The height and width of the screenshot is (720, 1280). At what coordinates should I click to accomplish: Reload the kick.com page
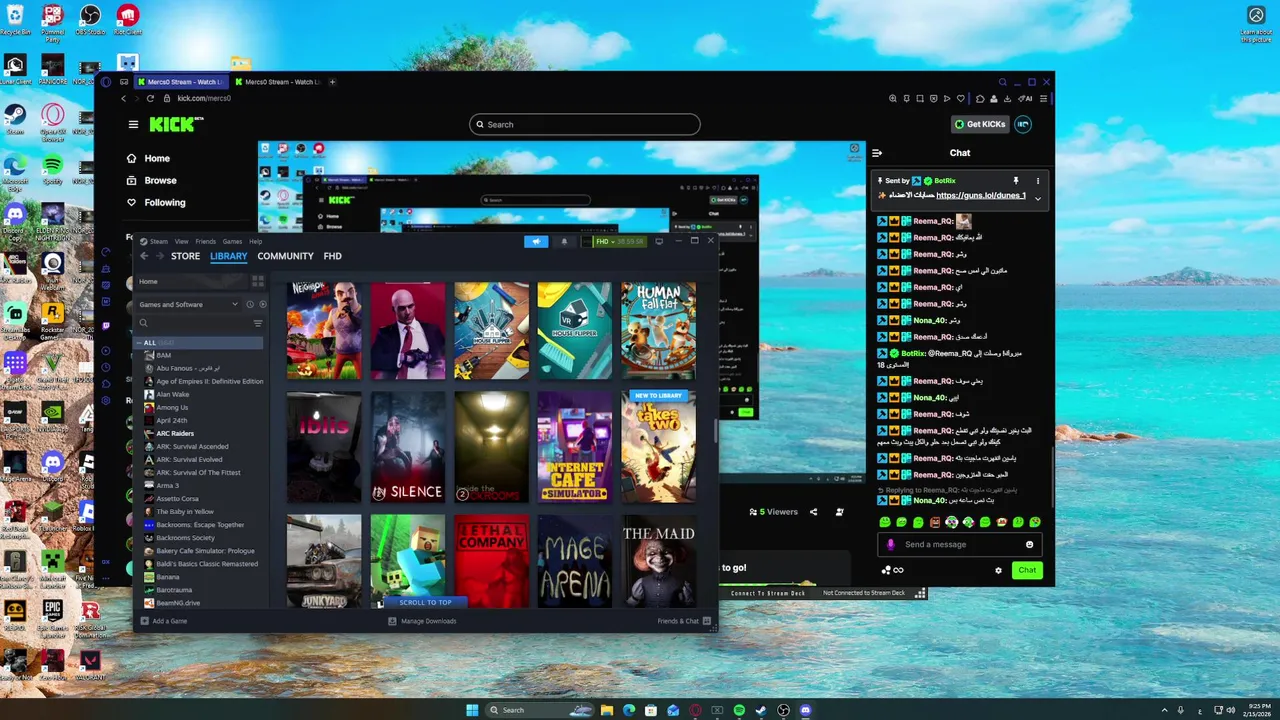(151, 98)
